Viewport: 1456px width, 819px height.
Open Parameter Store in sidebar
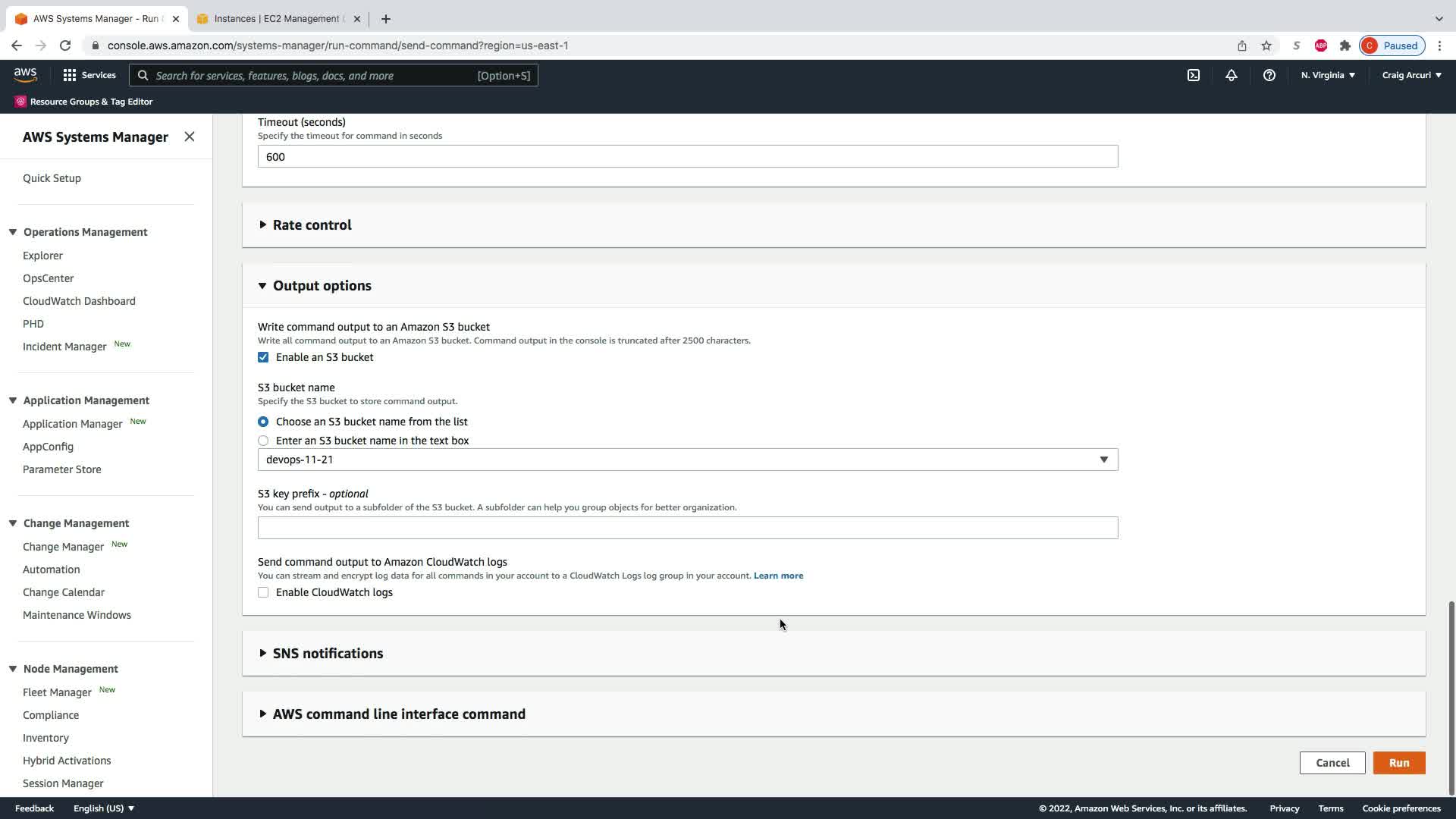click(x=61, y=469)
